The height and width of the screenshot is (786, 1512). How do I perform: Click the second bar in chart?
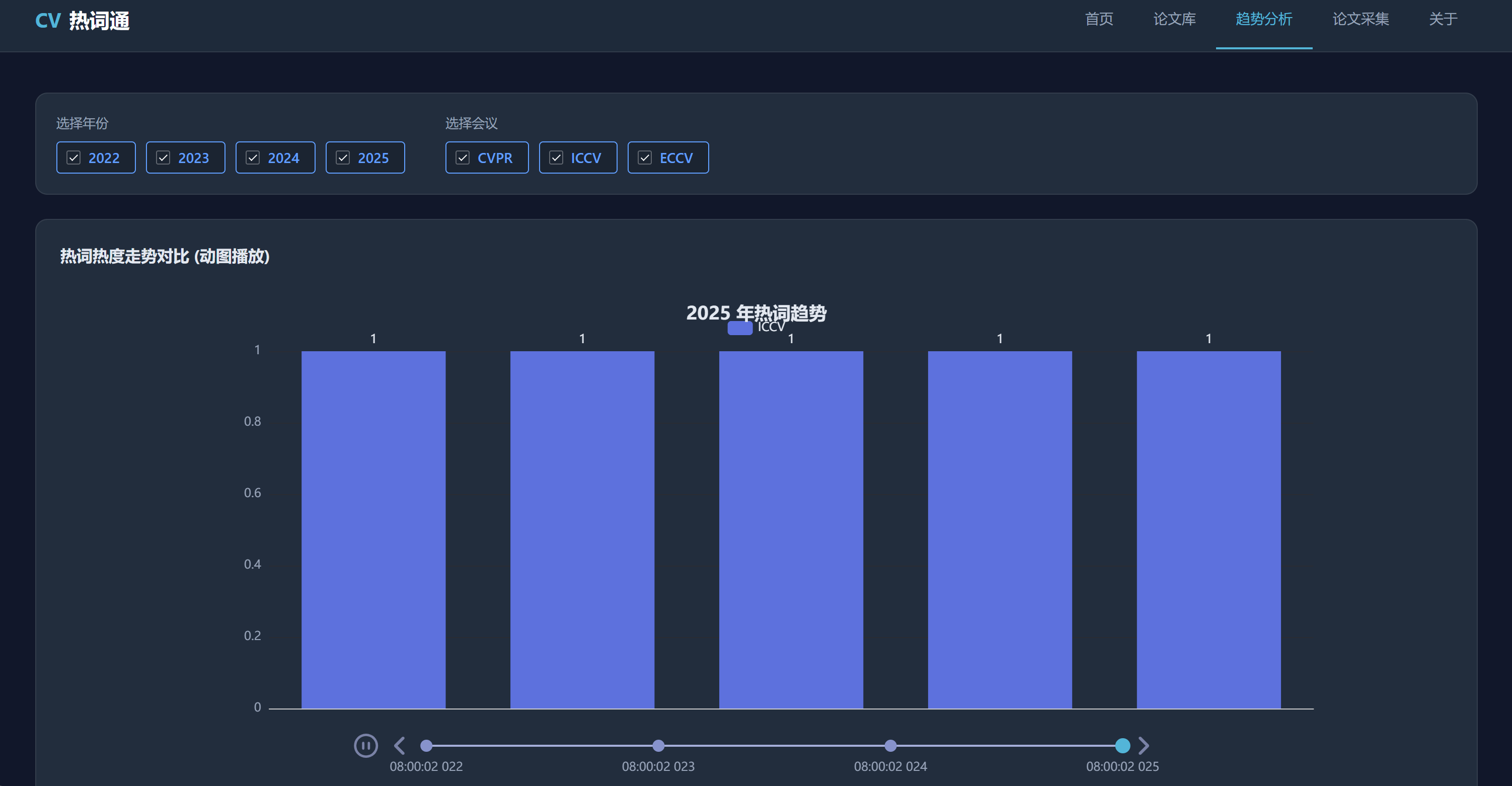coord(582,529)
